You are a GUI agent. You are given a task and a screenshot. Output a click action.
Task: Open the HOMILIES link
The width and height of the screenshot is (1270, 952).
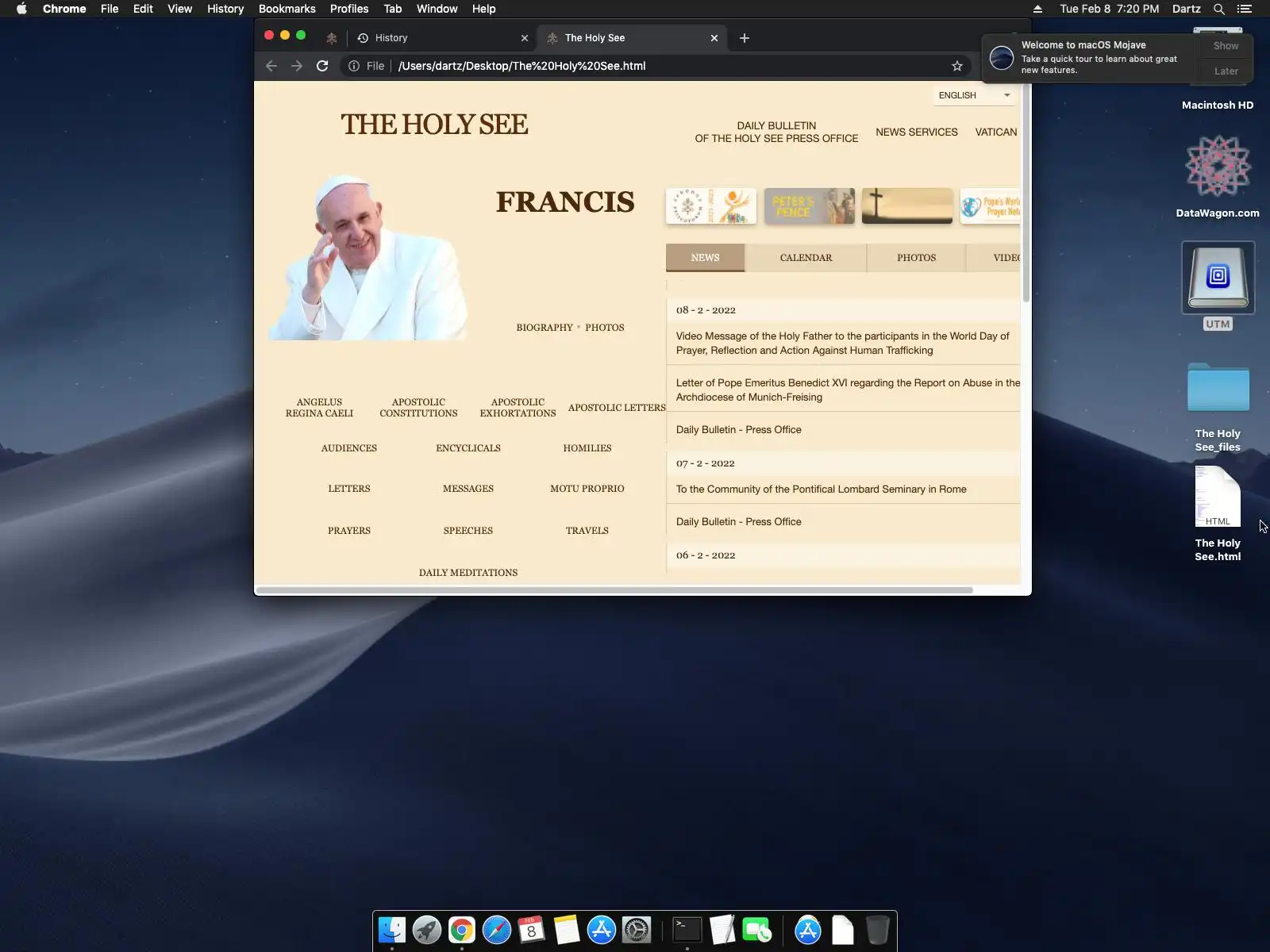pos(587,448)
